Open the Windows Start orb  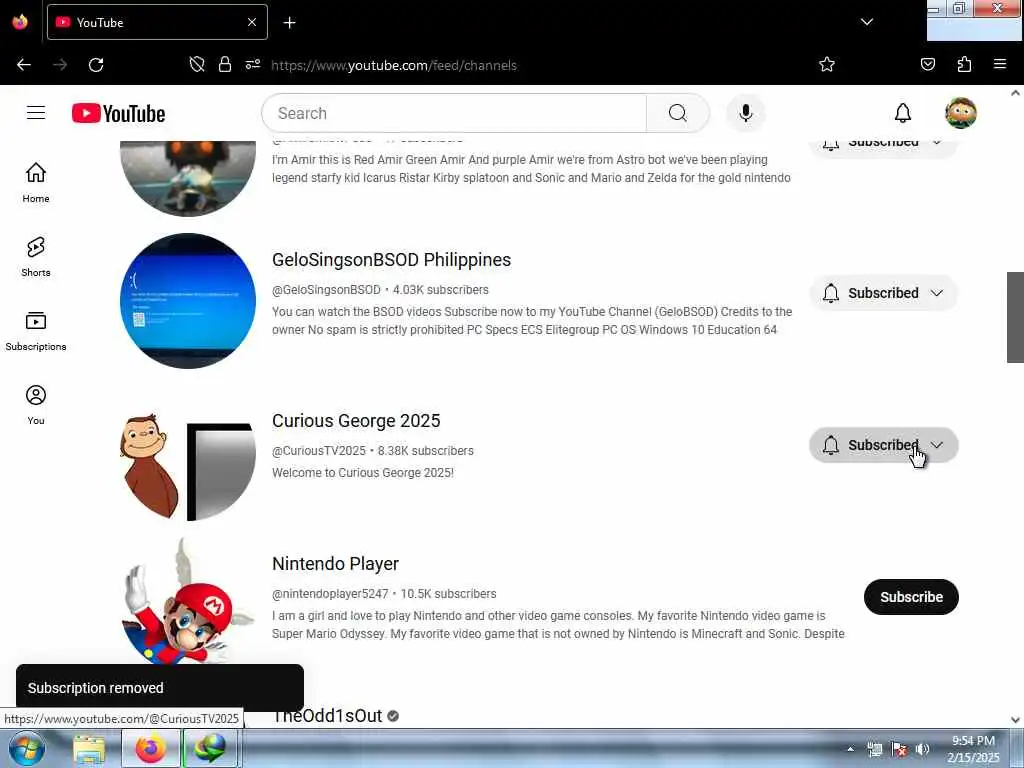tap(26, 748)
